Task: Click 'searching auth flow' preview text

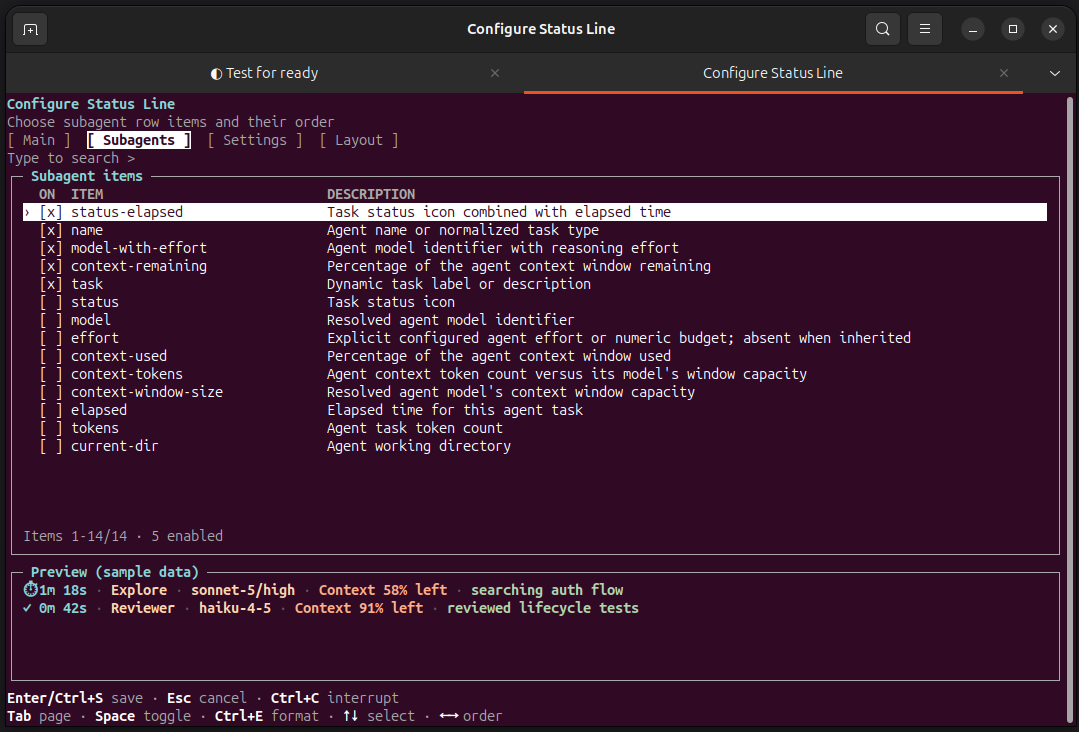Action: [547, 590]
